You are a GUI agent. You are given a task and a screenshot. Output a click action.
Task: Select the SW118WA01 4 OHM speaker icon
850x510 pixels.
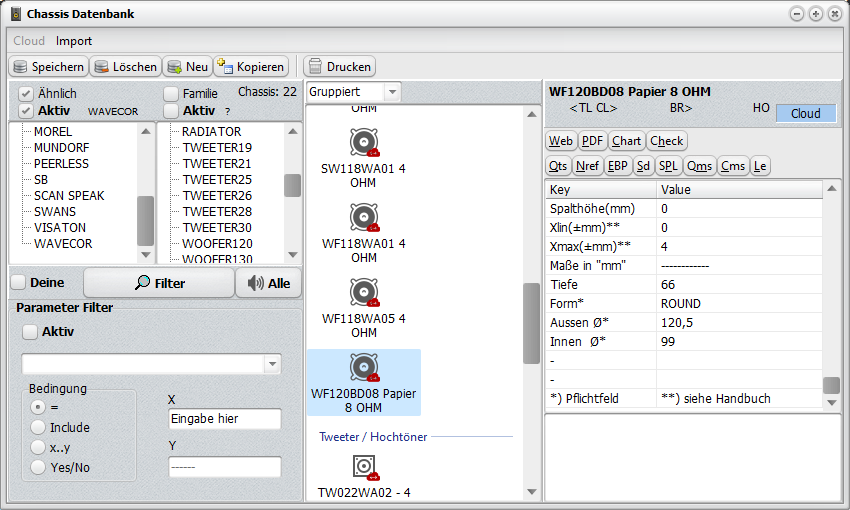point(363,143)
